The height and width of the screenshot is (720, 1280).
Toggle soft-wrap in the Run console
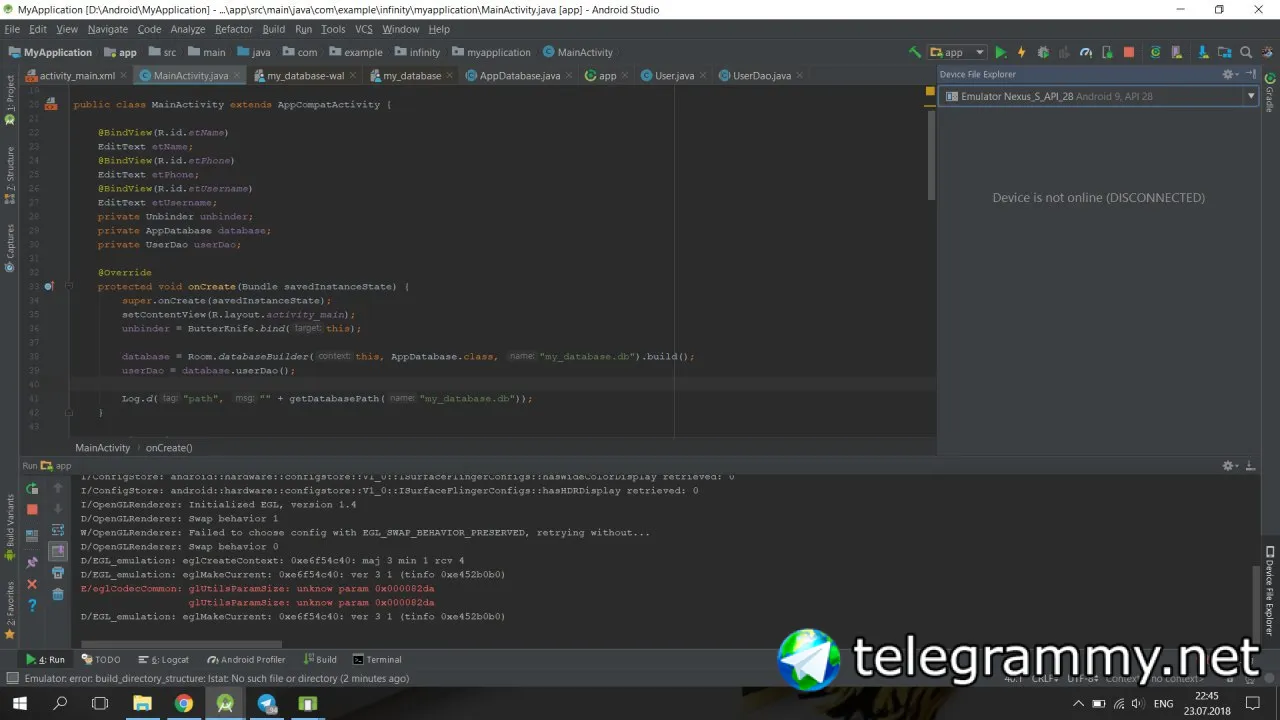[x=58, y=531]
